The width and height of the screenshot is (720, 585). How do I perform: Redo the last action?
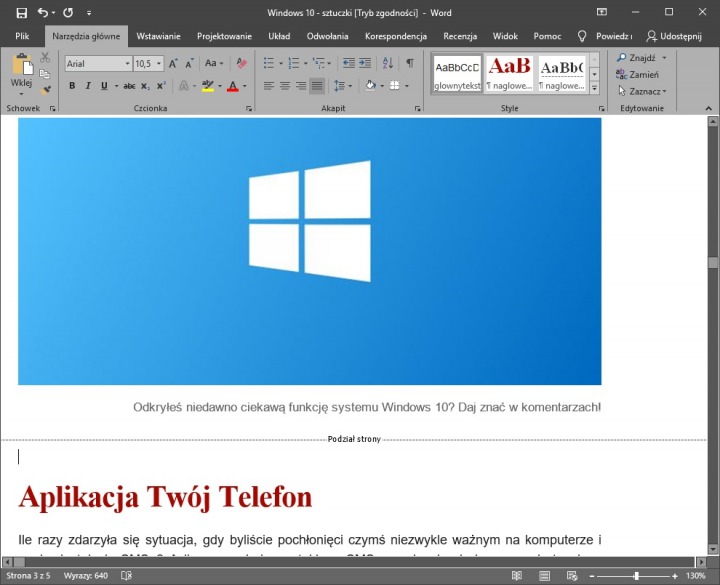coord(68,13)
